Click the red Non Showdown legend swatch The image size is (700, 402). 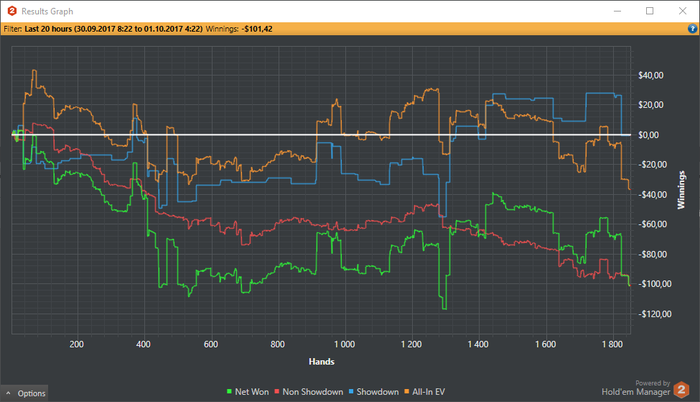pyautogui.click(x=277, y=392)
